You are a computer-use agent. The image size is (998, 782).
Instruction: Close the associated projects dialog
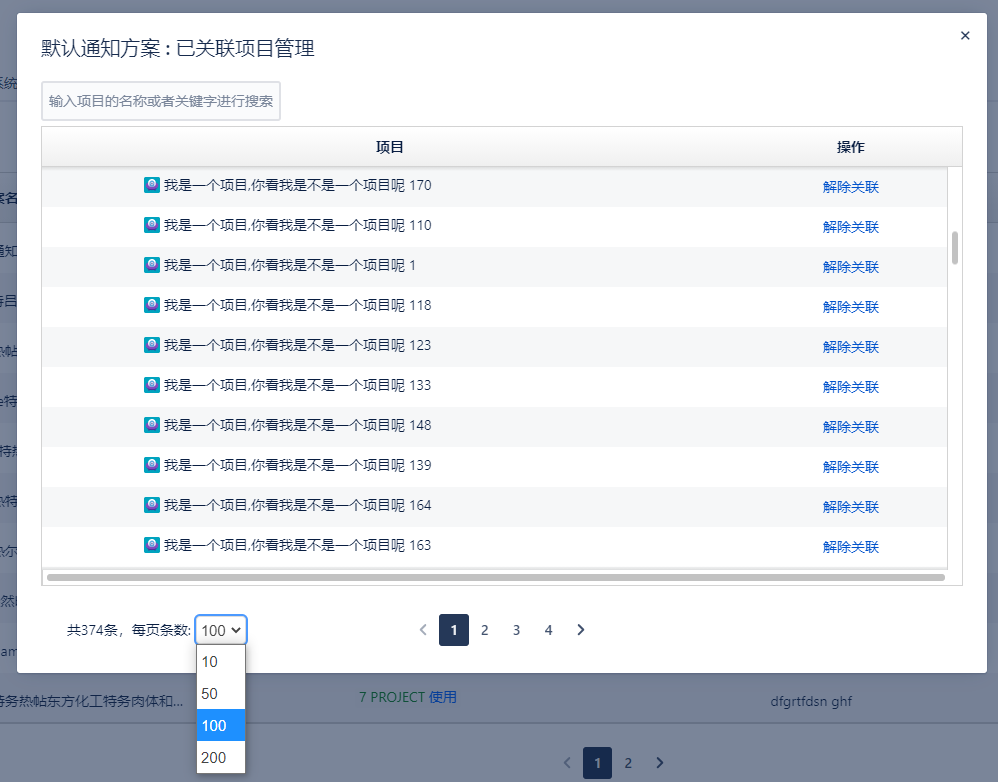pyautogui.click(x=965, y=35)
